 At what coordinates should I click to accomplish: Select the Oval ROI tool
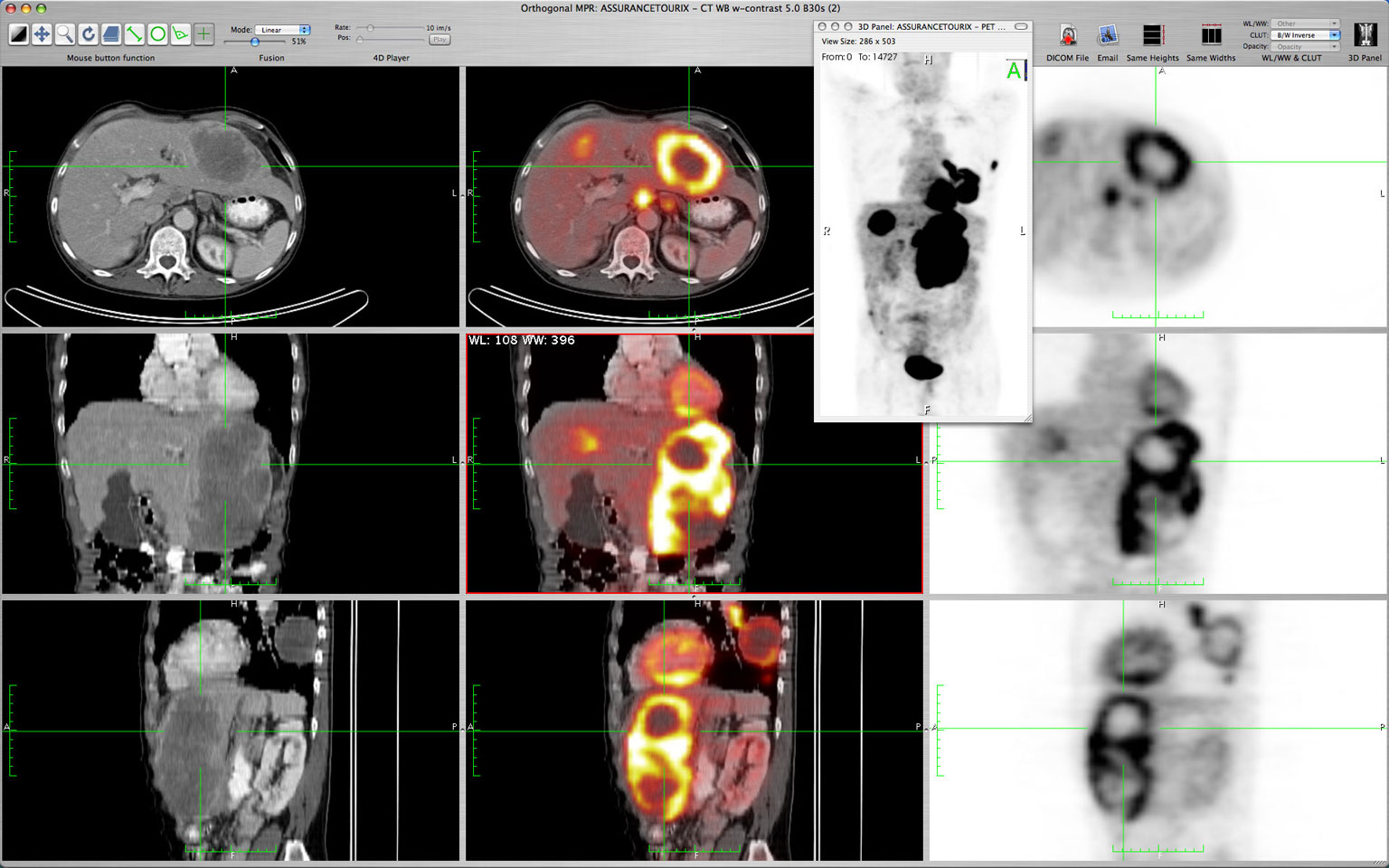point(157,34)
